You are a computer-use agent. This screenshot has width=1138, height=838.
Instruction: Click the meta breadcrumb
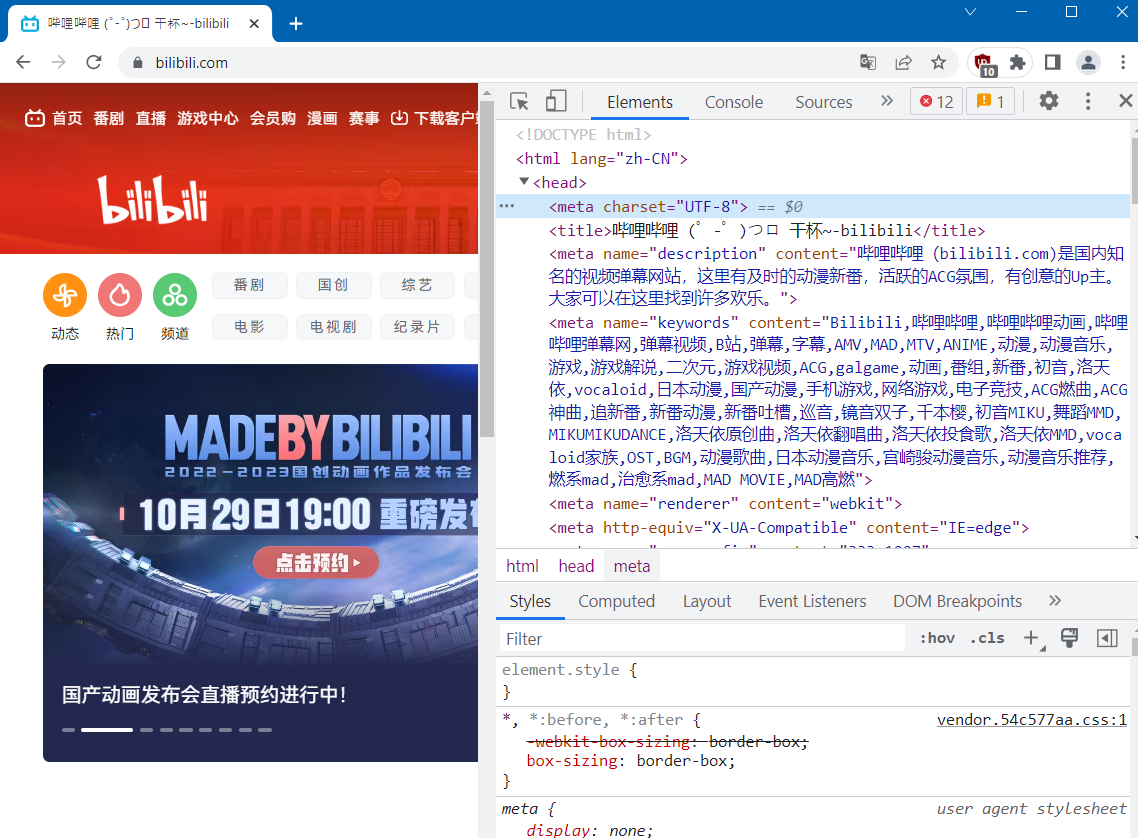tap(632, 566)
